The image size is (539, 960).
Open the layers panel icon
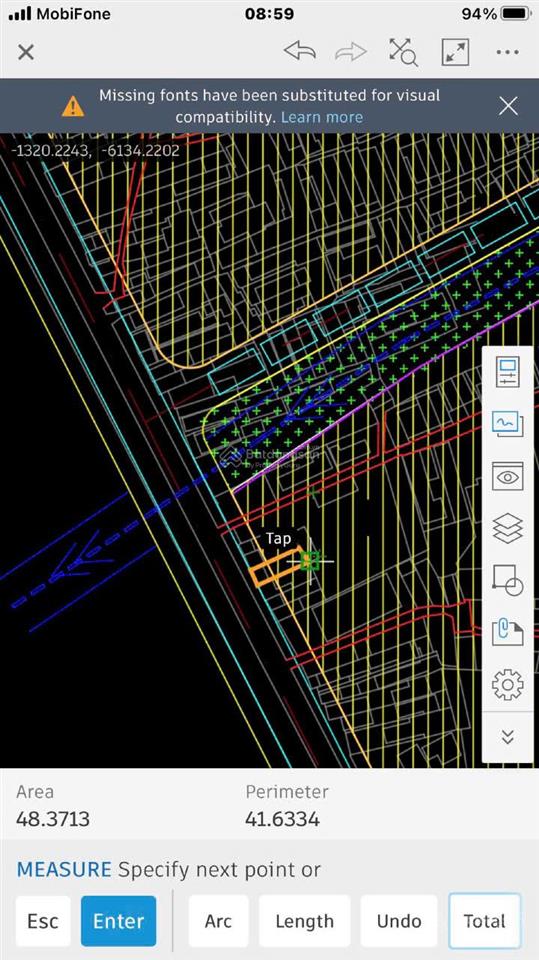[508, 528]
